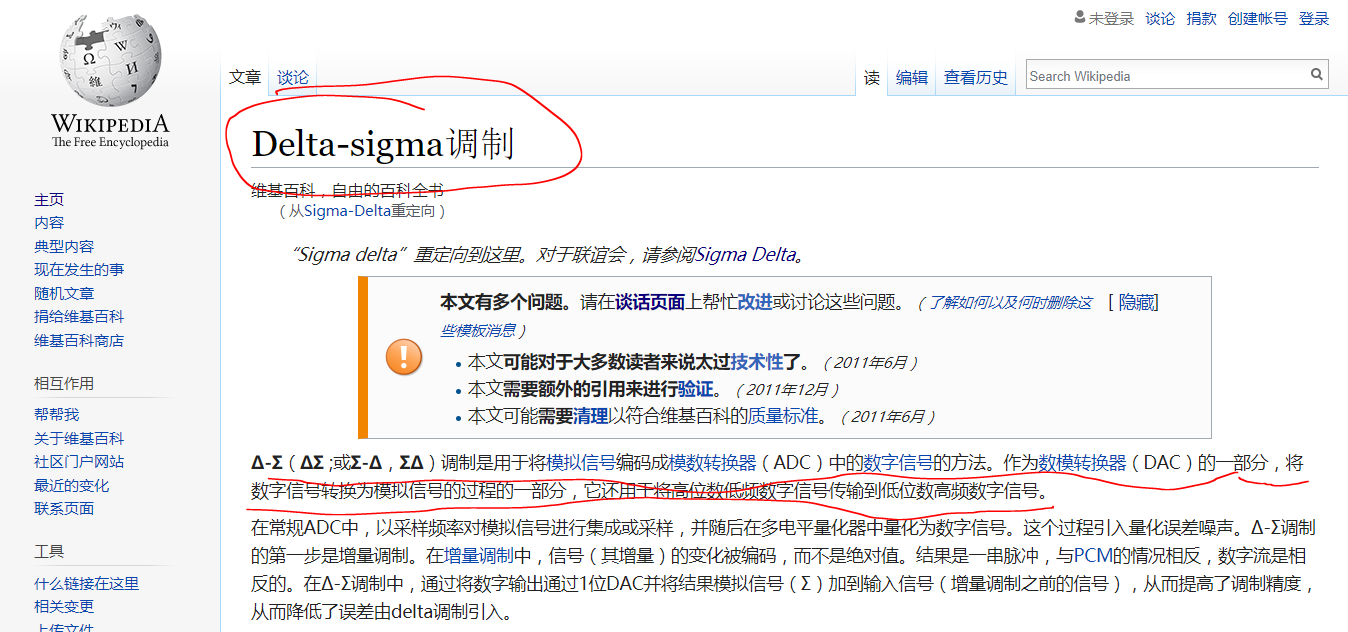
Task: Click the orange warning exclamation icon
Action: (x=404, y=356)
